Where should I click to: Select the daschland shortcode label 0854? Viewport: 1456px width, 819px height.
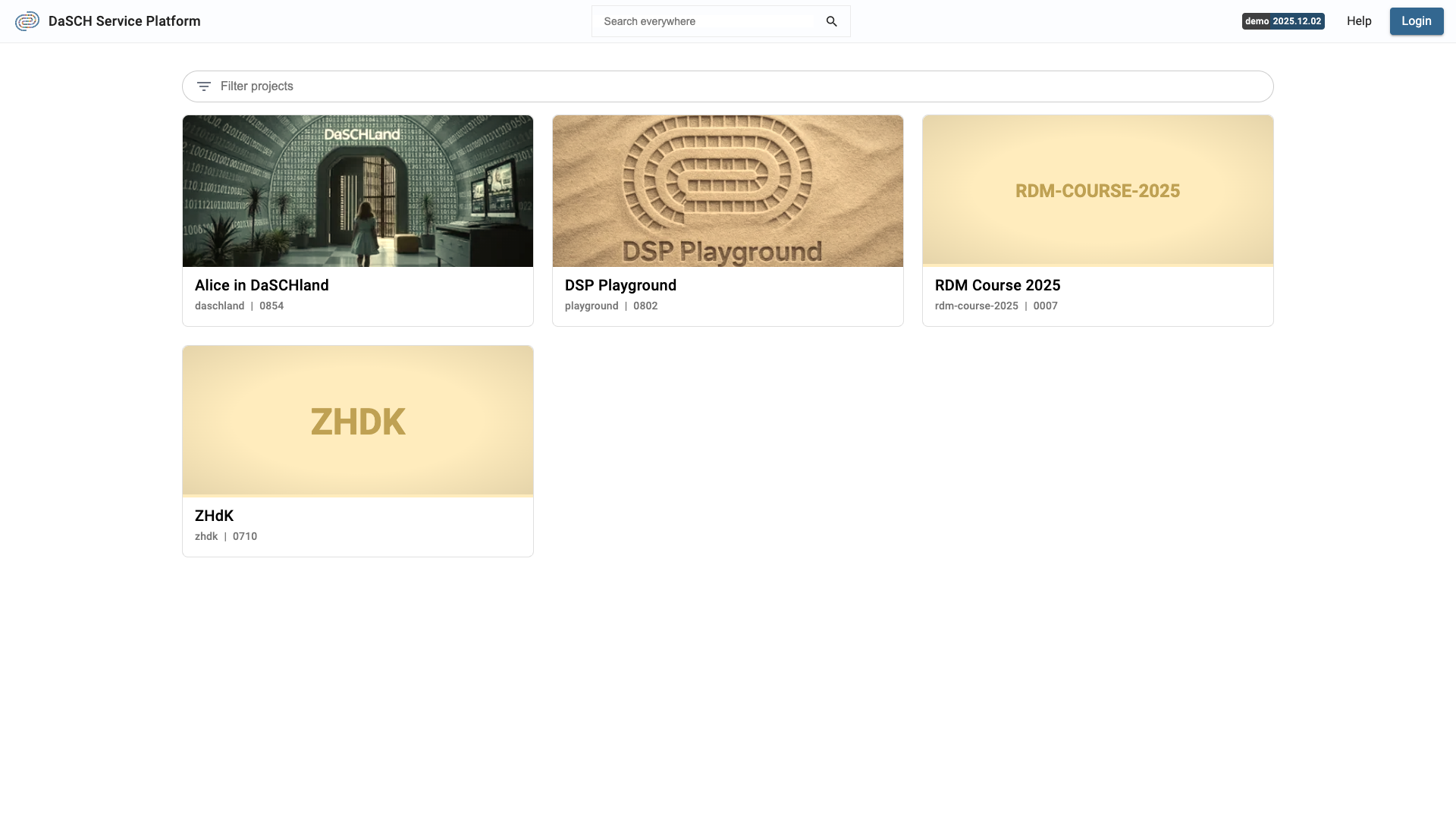click(x=271, y=306)
